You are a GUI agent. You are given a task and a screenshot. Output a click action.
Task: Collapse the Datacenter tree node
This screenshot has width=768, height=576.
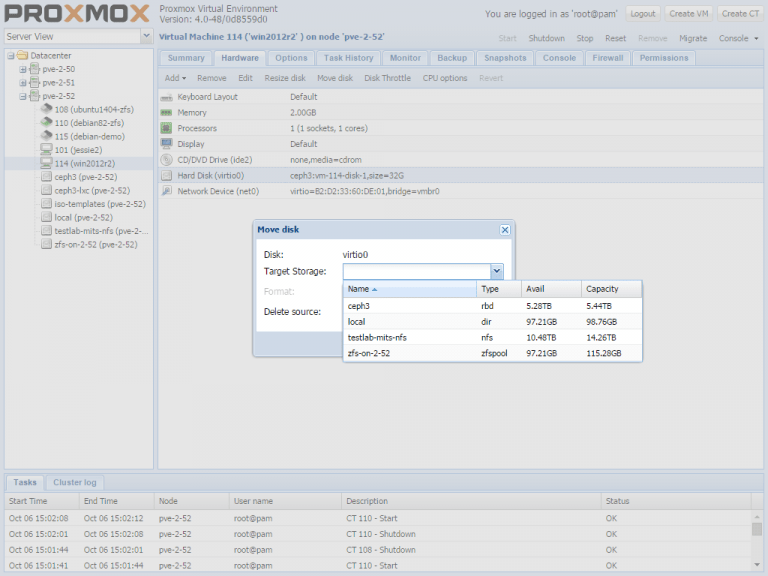(11, 56)
